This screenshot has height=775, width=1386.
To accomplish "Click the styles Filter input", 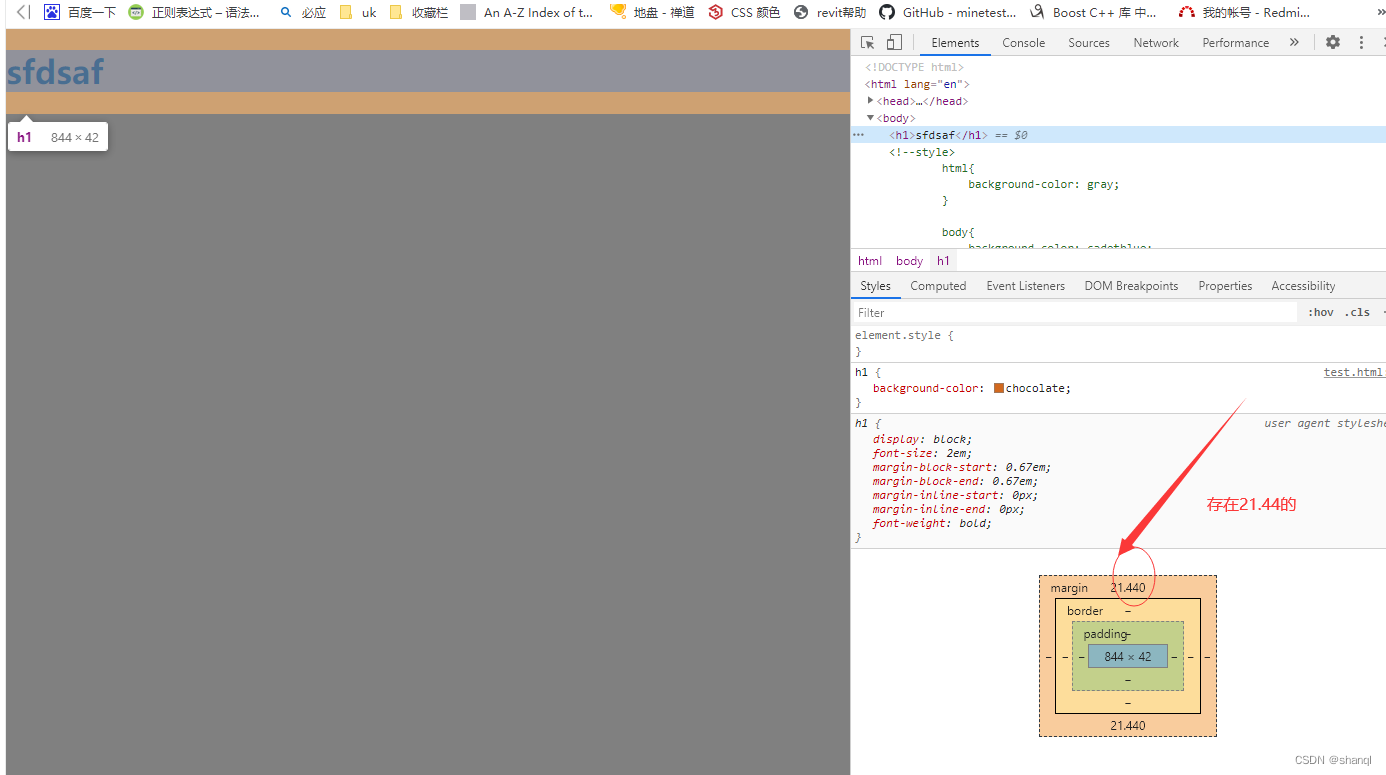I will 1075,313.
